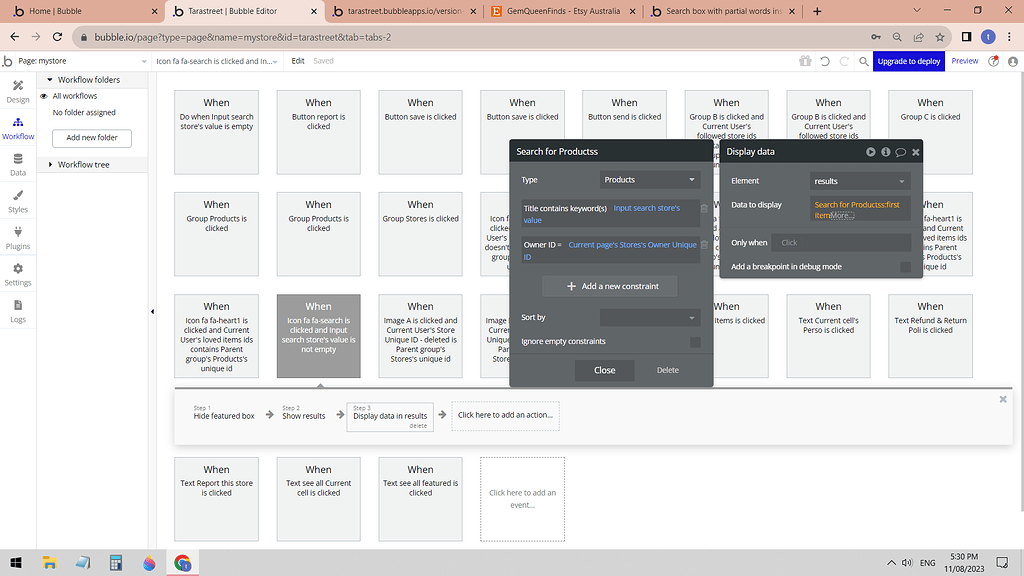View info for the Display data action
The width and height of the screenshot is (1024, 576).
pyautogui.click(x=888, y=152)
